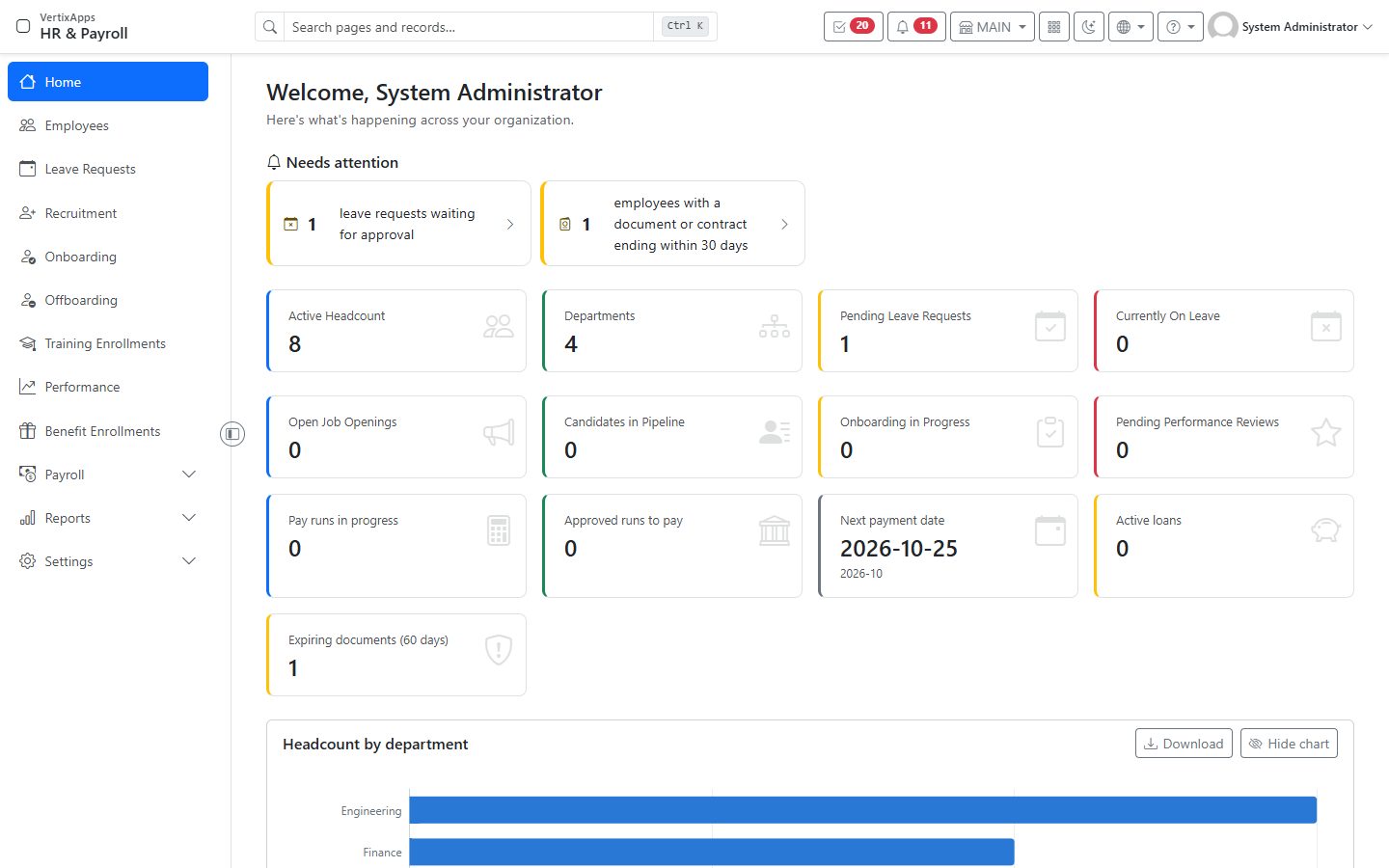1389x868 pixels.
Task: Click the Offboarding sidebar icon
Action: 28,300
